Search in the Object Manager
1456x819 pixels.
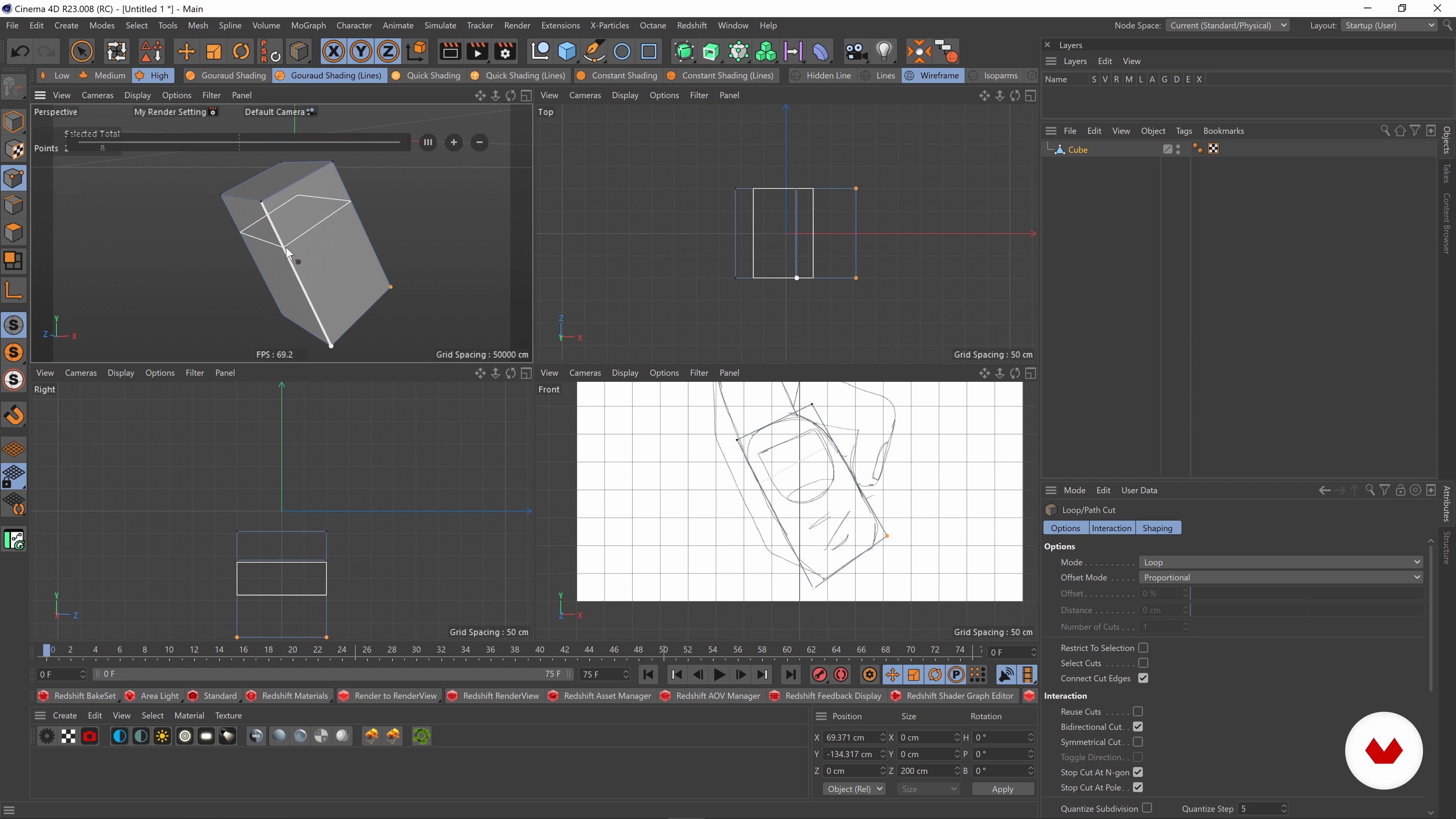pos(1385,130)
